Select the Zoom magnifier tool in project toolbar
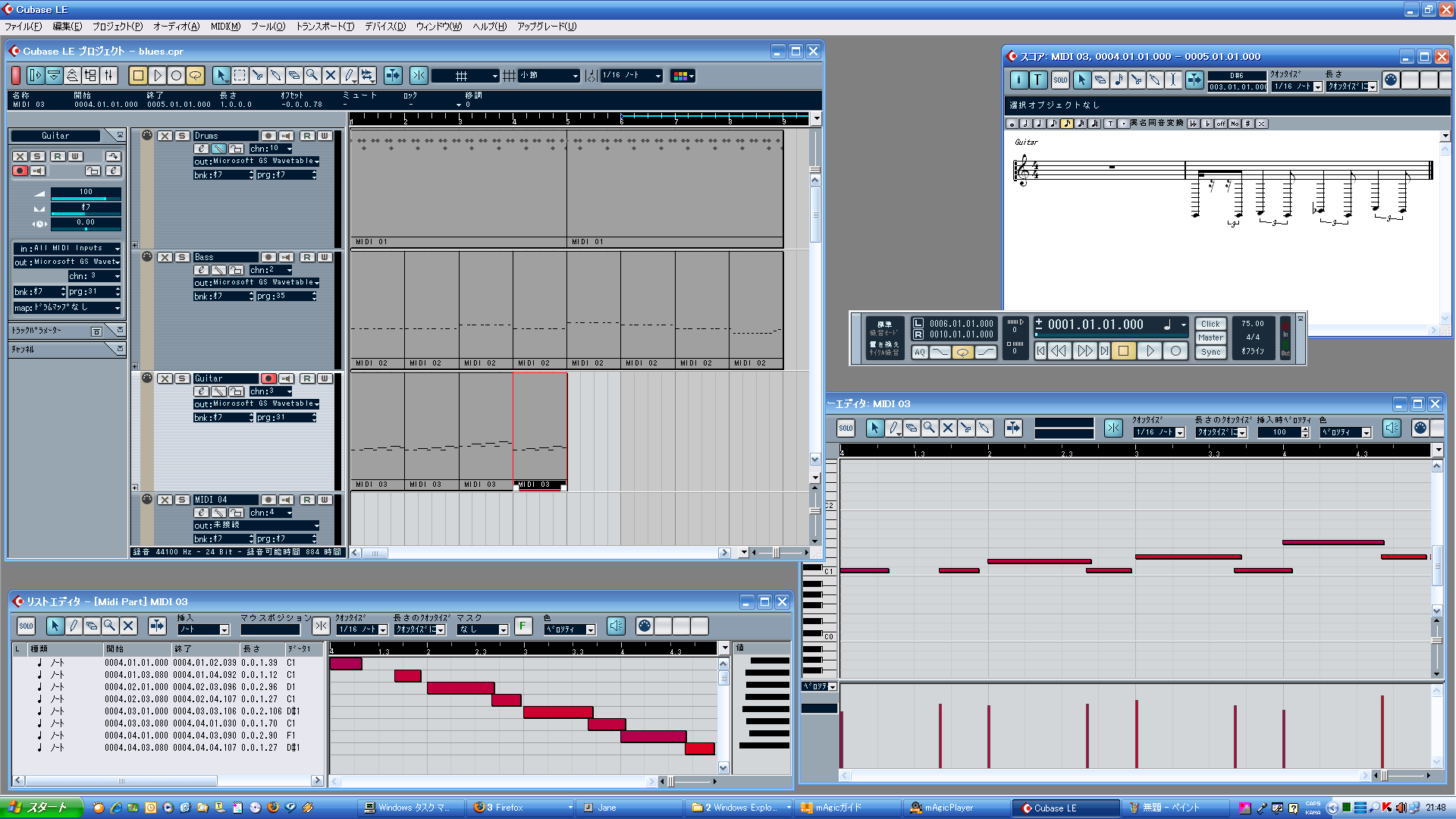This screenshot has height=819, width=1456. 312,76
